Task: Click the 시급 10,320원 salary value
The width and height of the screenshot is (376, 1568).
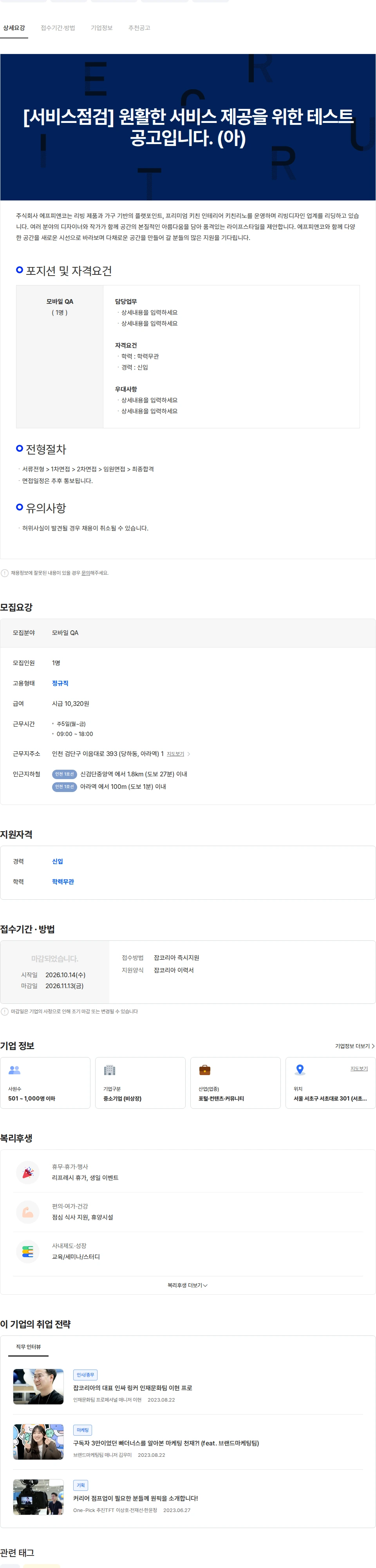Action: (70, 704)
